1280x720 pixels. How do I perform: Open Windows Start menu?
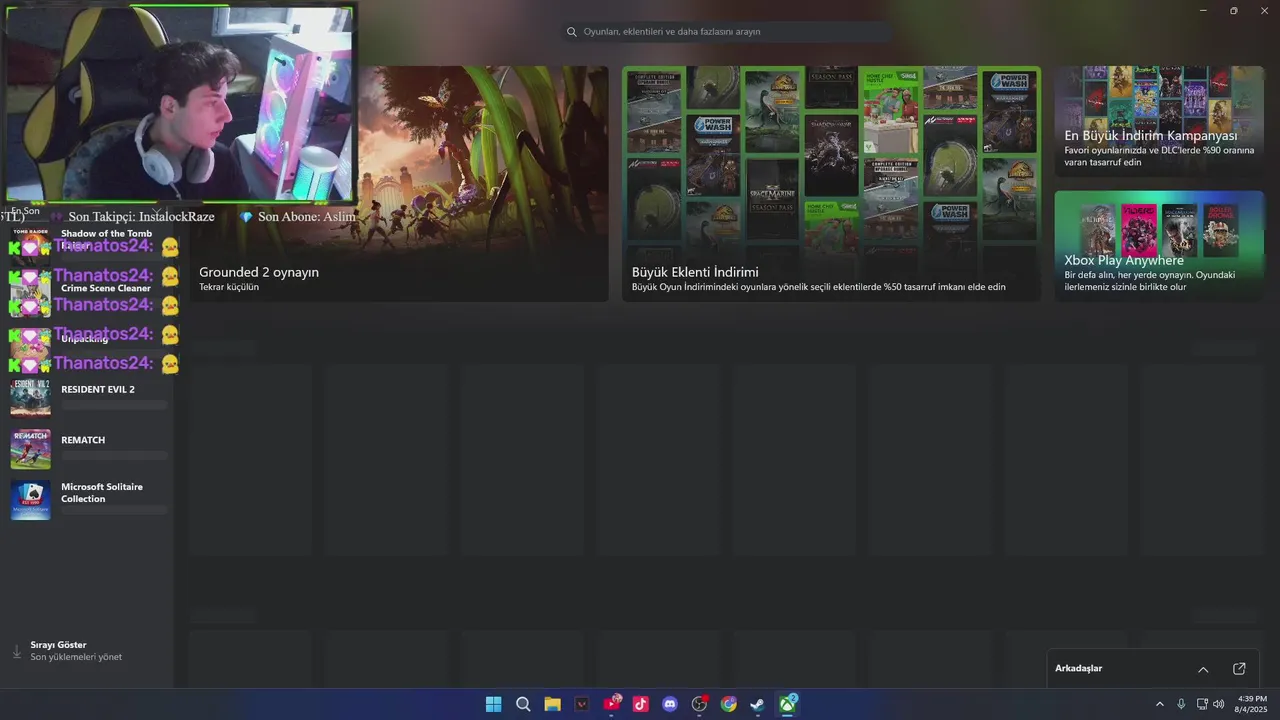coord(493,704)
